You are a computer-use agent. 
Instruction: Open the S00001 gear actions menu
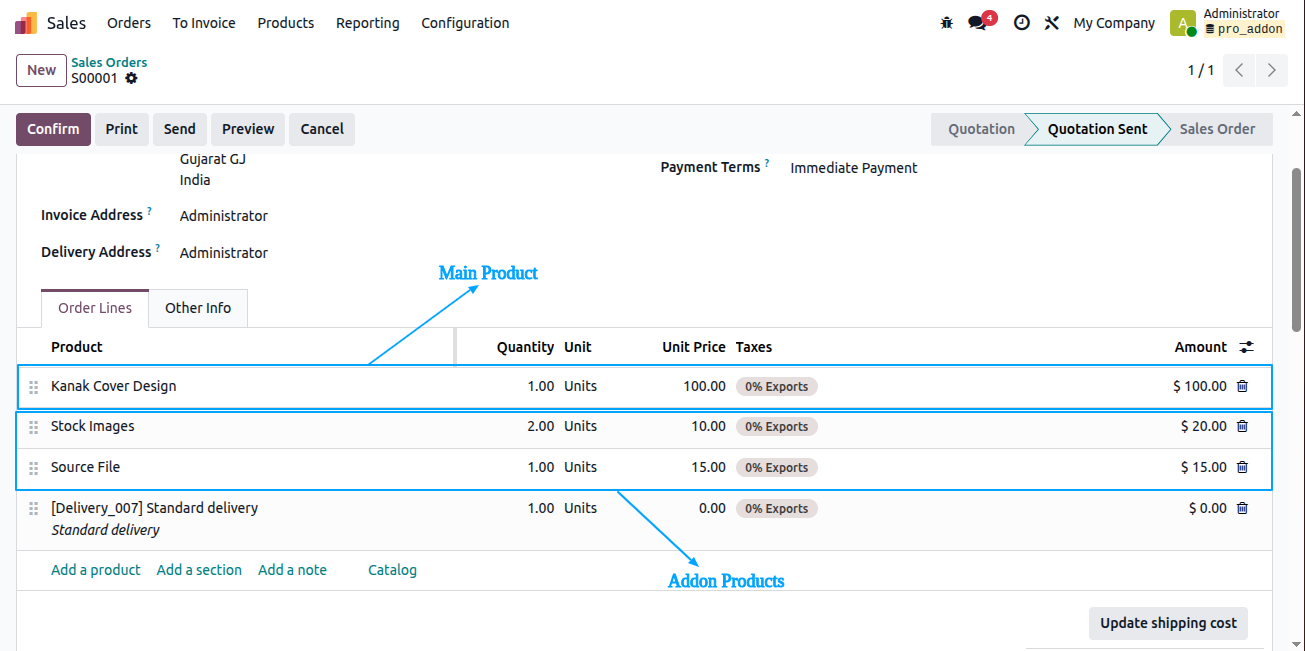[x=131, y=78]
